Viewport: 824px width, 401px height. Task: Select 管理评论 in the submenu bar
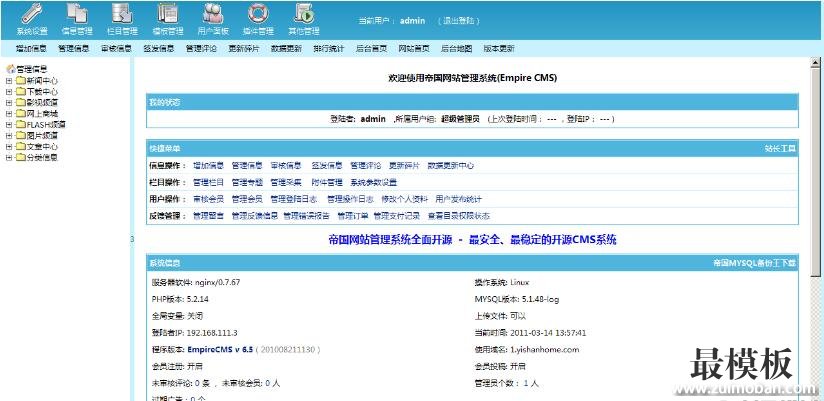pyautogui.click(x=201, y=48)
